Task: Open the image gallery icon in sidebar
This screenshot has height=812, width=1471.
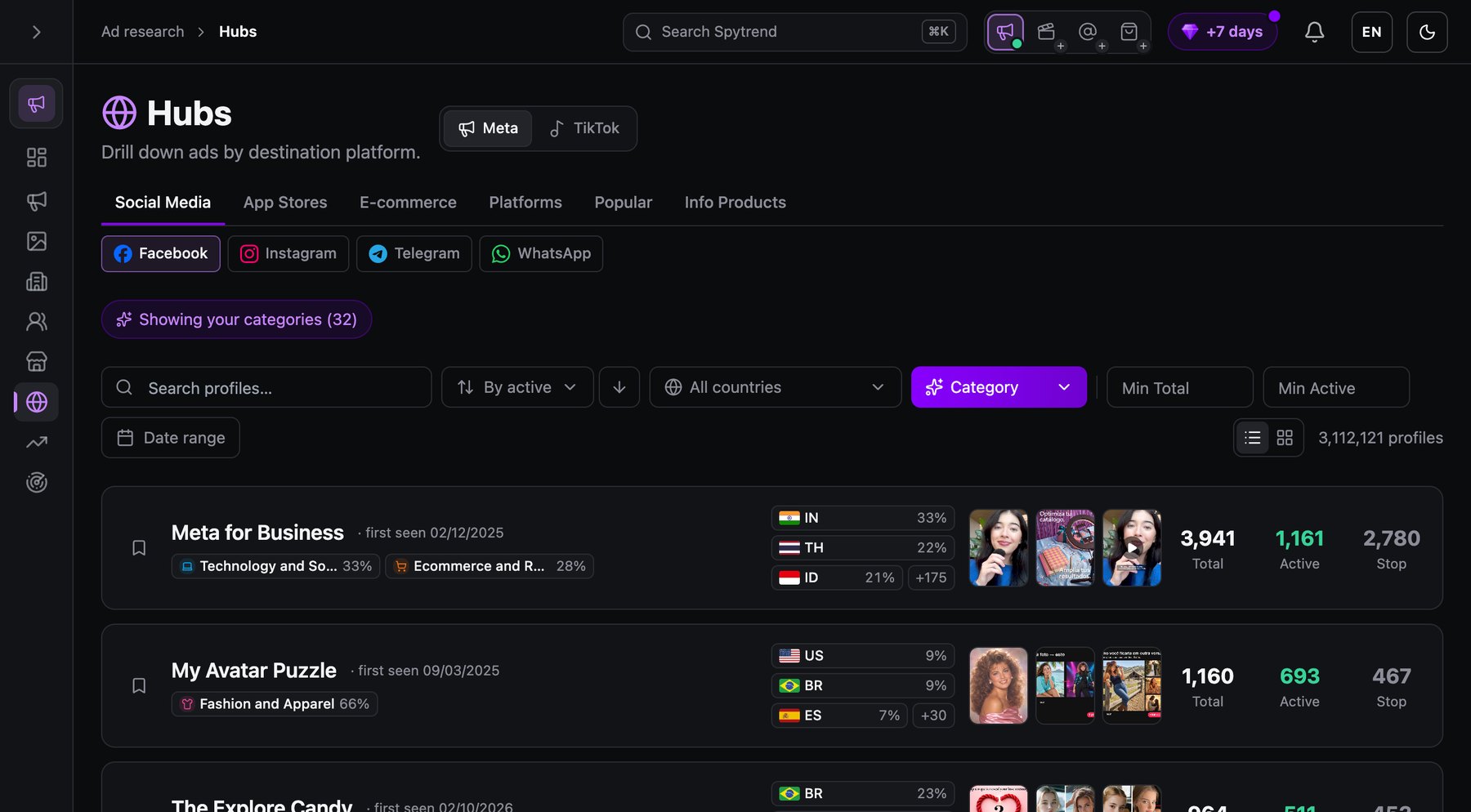Action: (x=37, y=241)
